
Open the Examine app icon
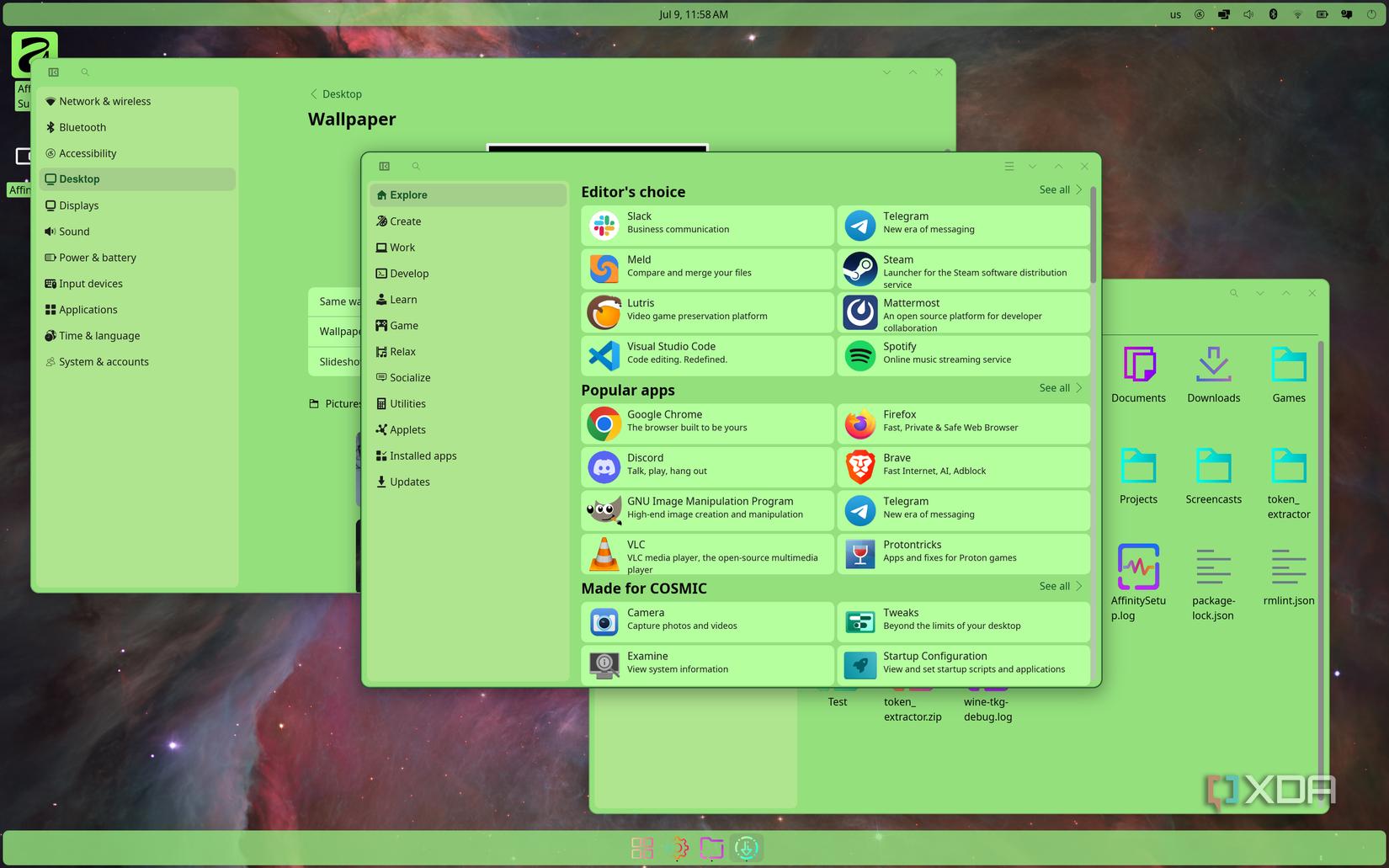[x=604, y=665]
